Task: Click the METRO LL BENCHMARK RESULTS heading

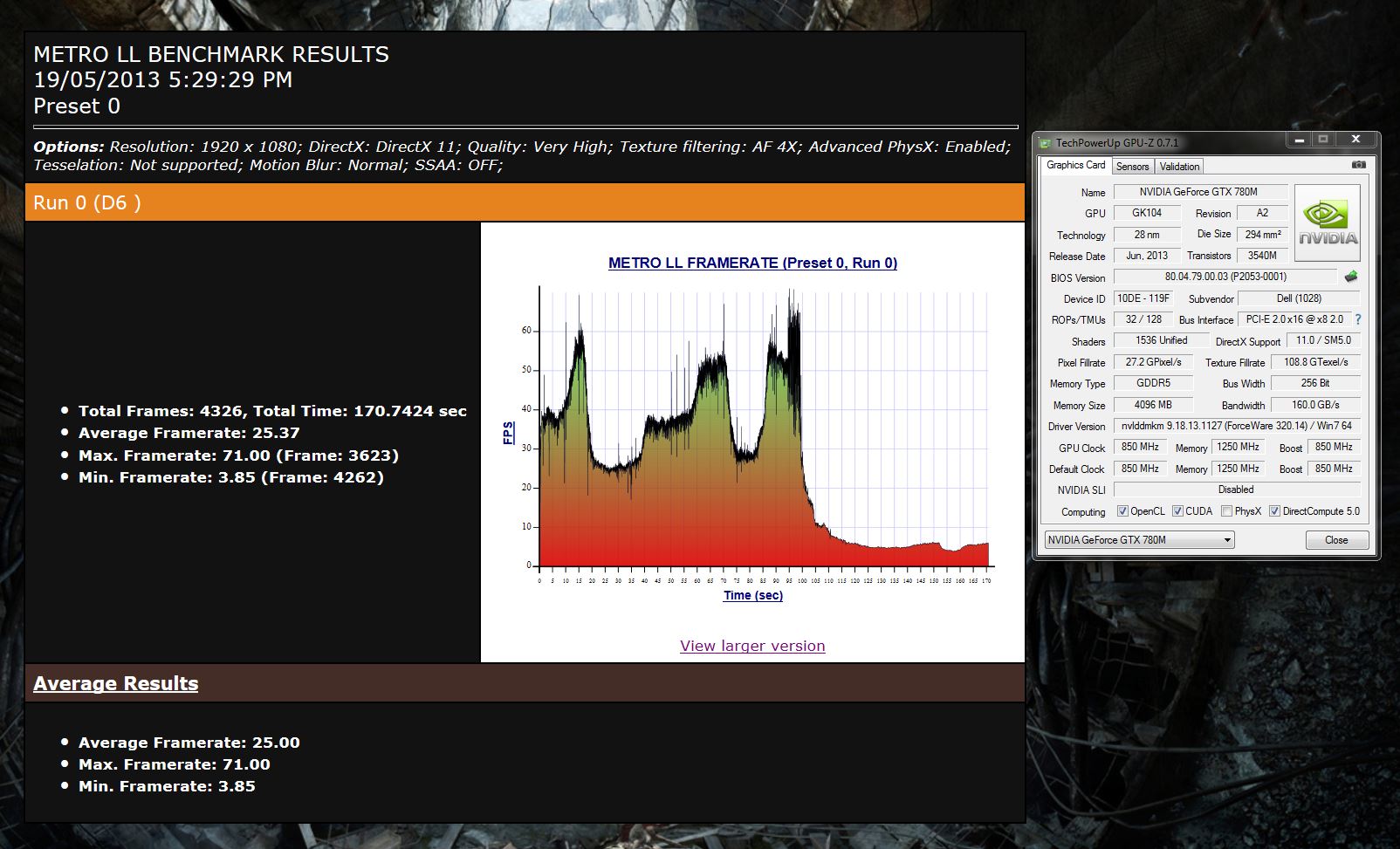Action: pyautogui.click(x=211, y=54)
